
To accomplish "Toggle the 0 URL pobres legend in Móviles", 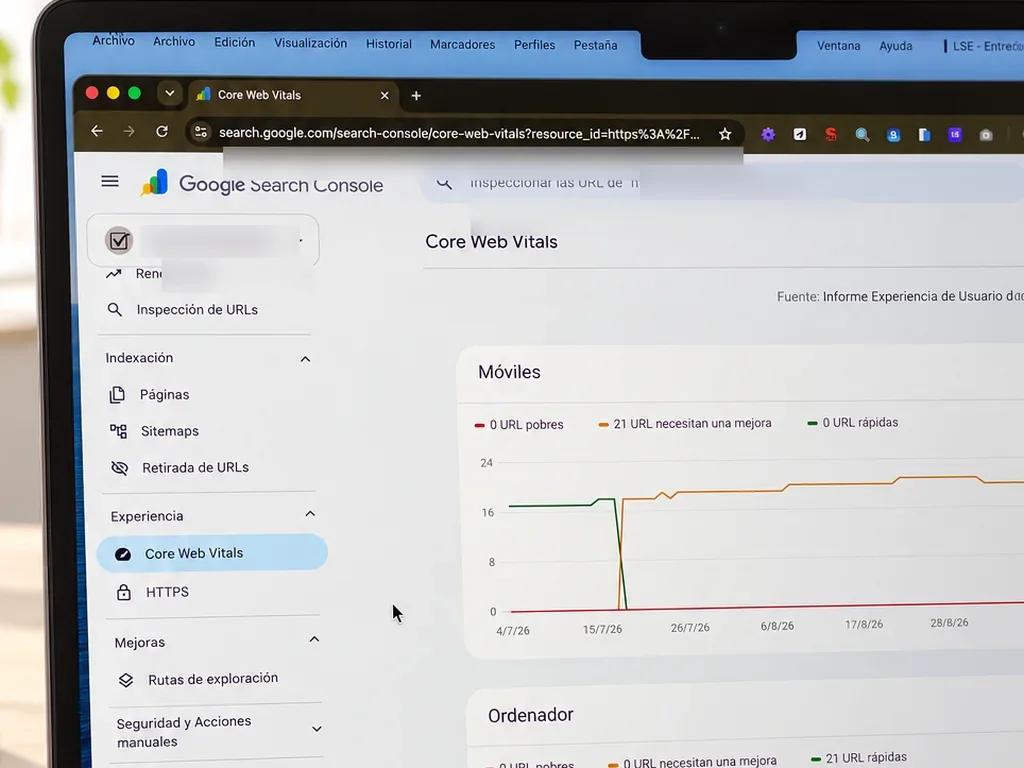I will [x=519, y=424].
